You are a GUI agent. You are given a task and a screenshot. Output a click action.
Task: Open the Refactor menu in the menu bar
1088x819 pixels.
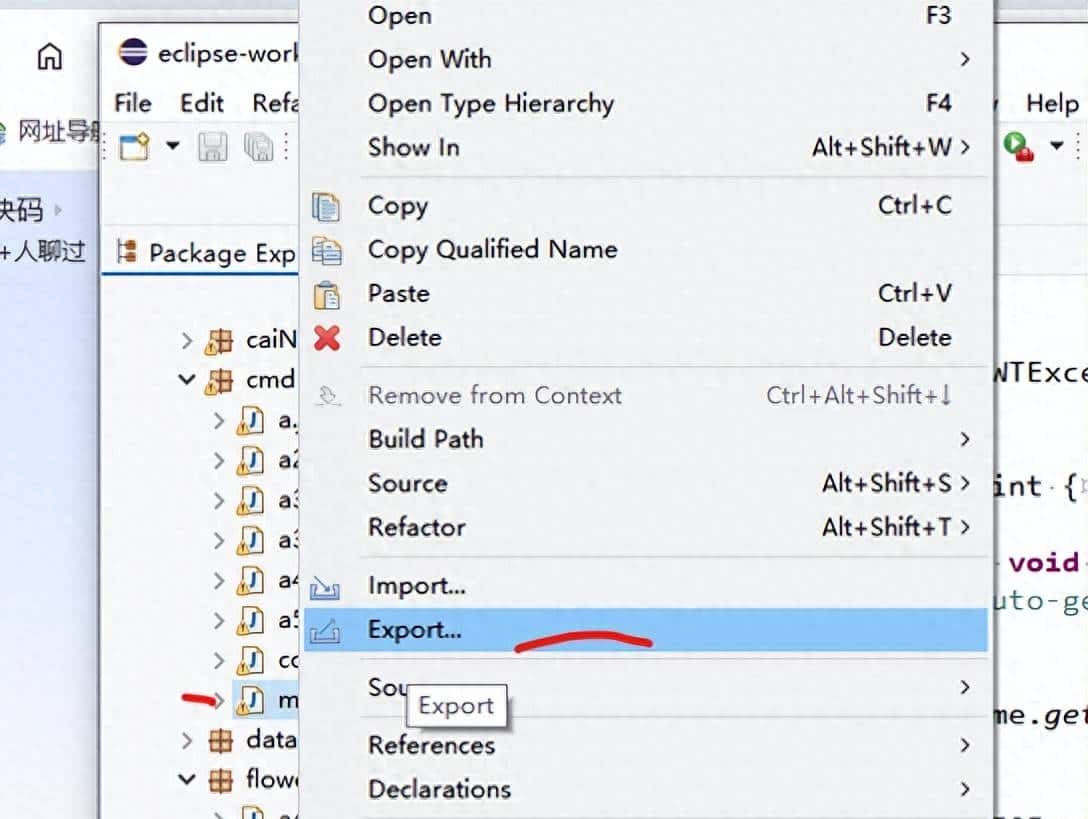tap(275, 103)
